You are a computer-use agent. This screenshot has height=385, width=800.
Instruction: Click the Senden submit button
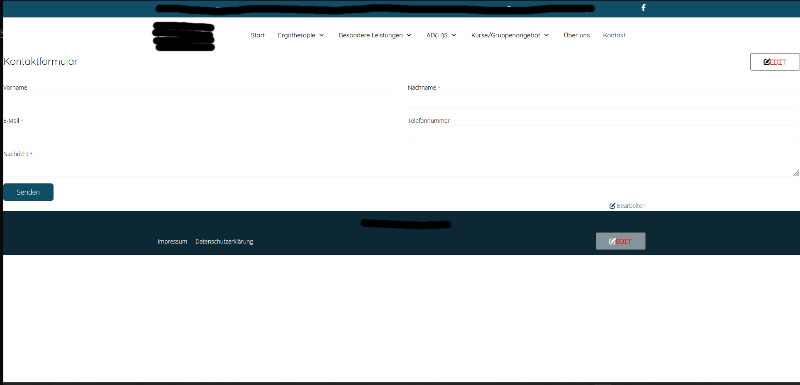click(x=28, y=192)
